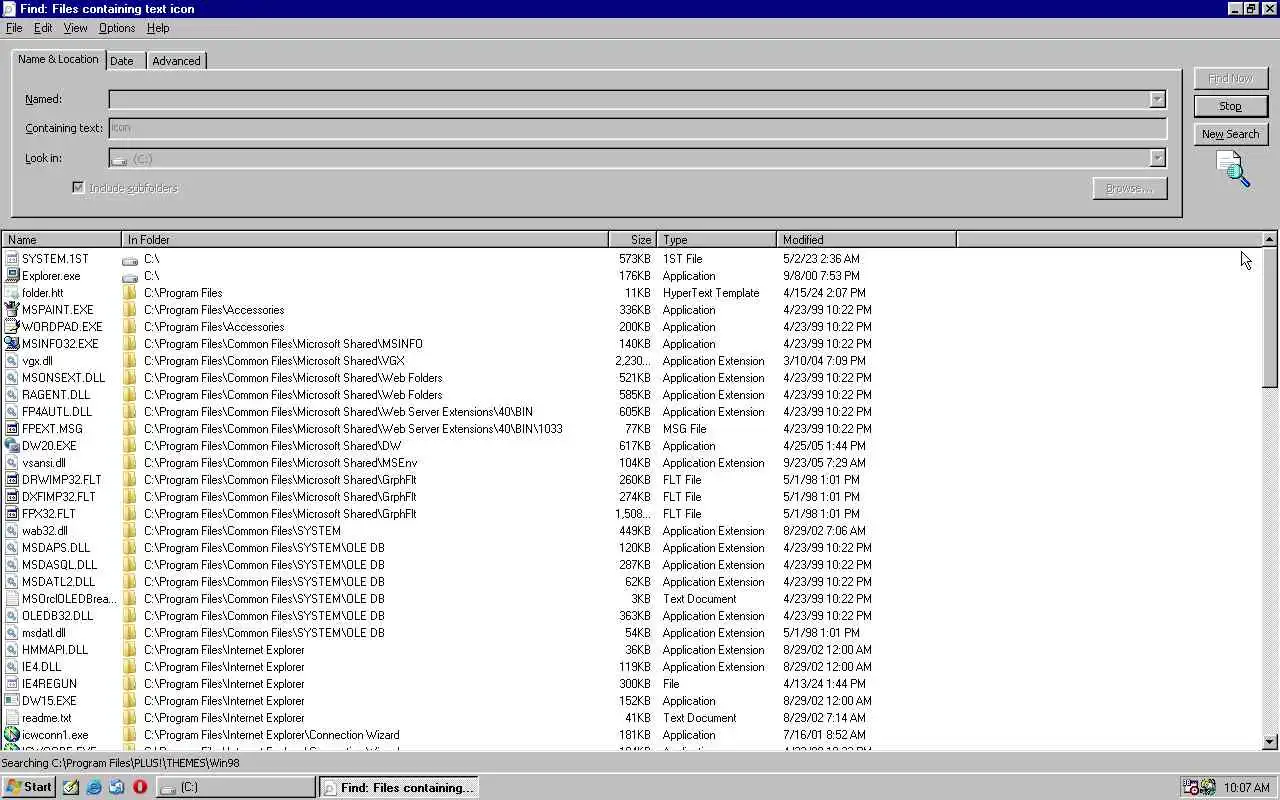Click the New Search button
Screen dimensions: 1280x800
click(x=1230, y=134)
